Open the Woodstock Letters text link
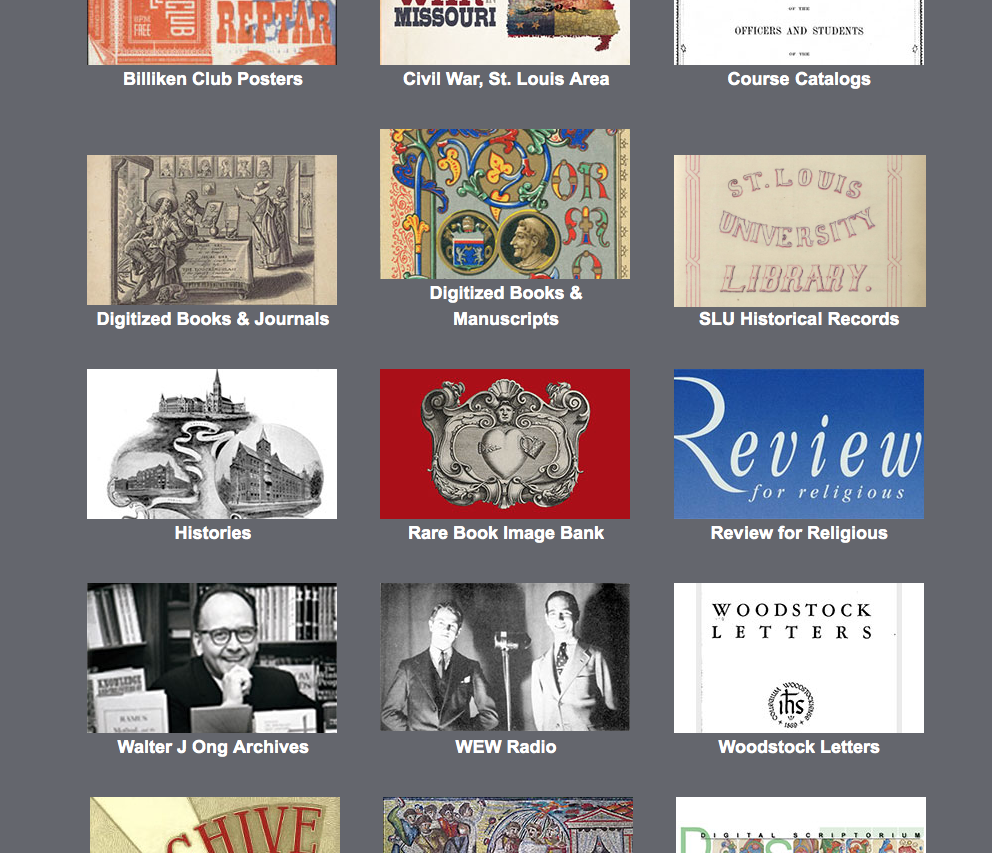Image resolution: width=992 pixels, height=853 pixels. [798, 747]
